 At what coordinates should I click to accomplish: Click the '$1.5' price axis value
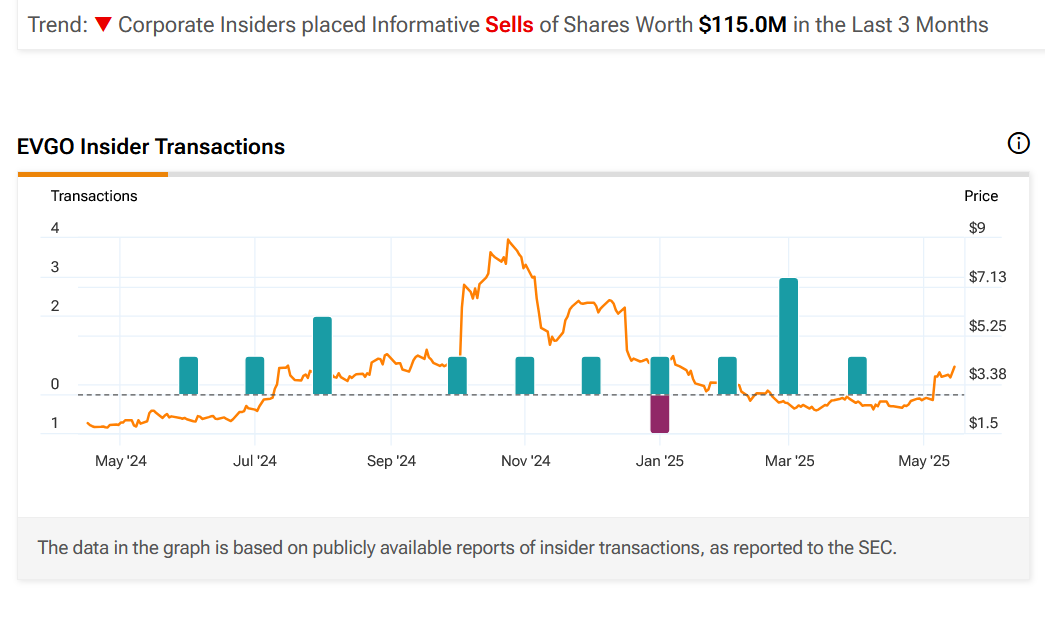984,423
